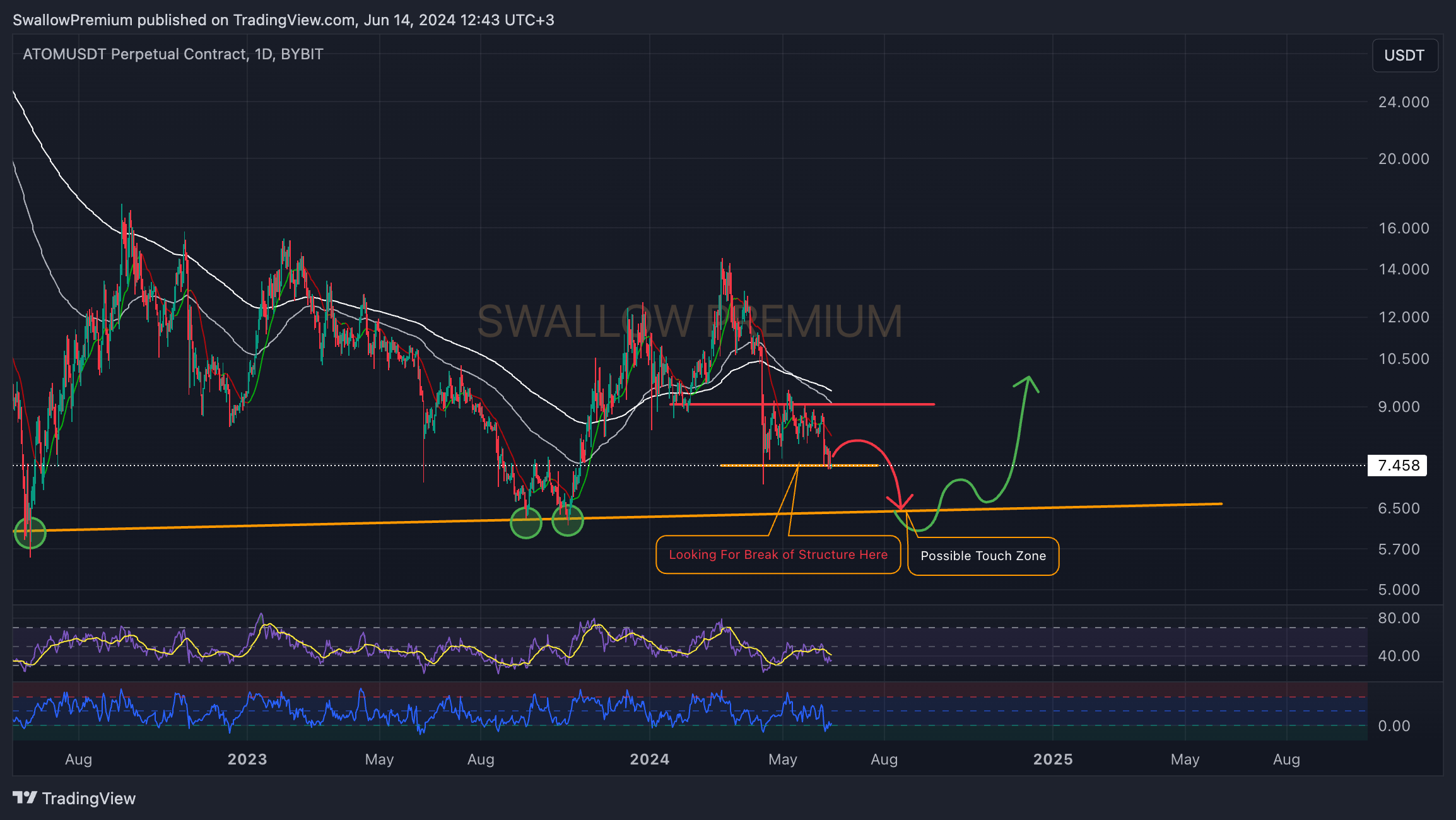Image resolution: width=1456 pixels, height=820 pixels.
Task: Click the ATOMUSDT Perpetual Contract symbol title
Action: pos(173,54)
